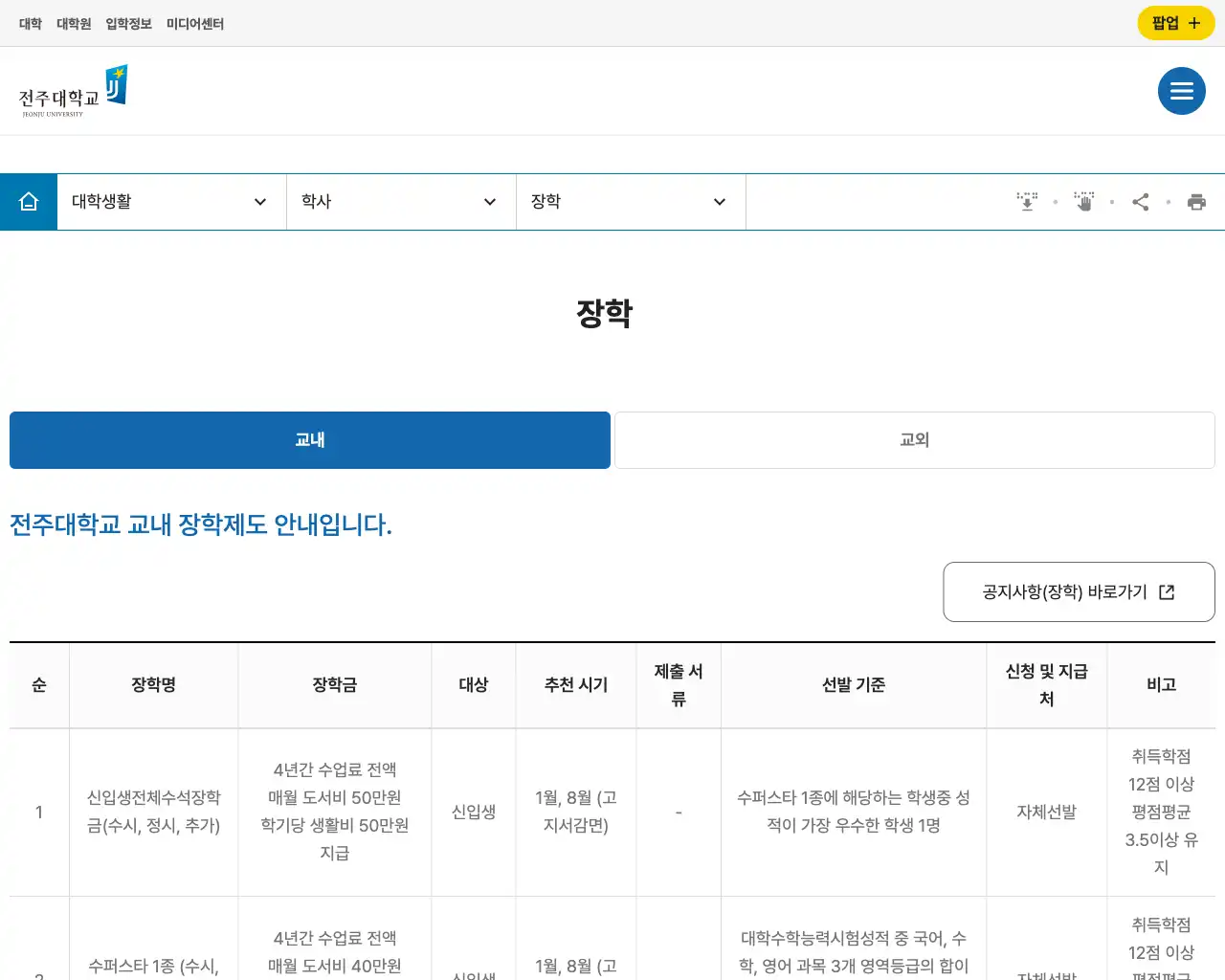Viewport: 1225px width, 980px height.
Task: Go to home via house icon
Action: coord(29,202)
